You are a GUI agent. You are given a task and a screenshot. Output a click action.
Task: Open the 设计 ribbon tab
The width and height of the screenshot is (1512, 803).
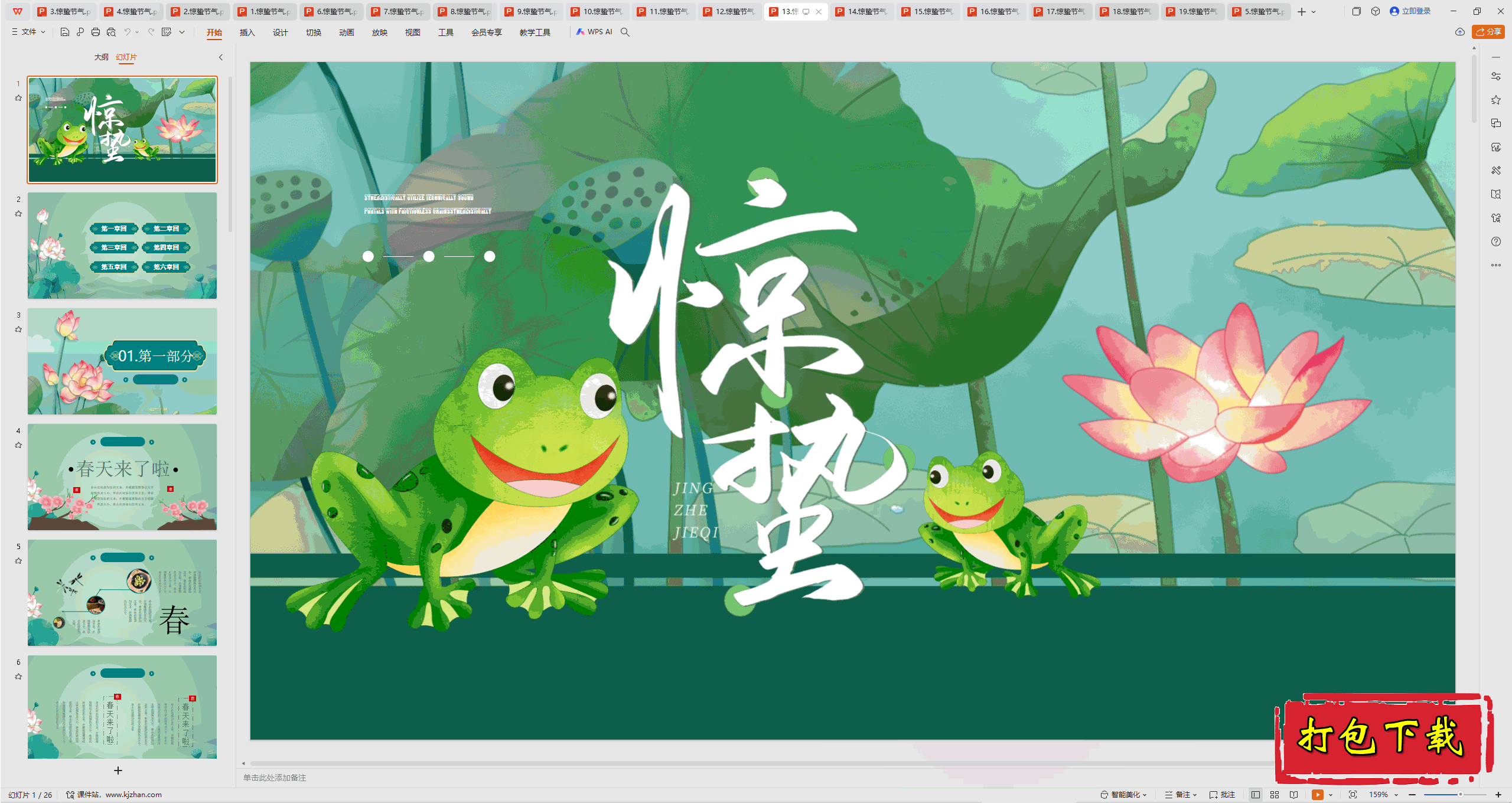pos(281,32)
